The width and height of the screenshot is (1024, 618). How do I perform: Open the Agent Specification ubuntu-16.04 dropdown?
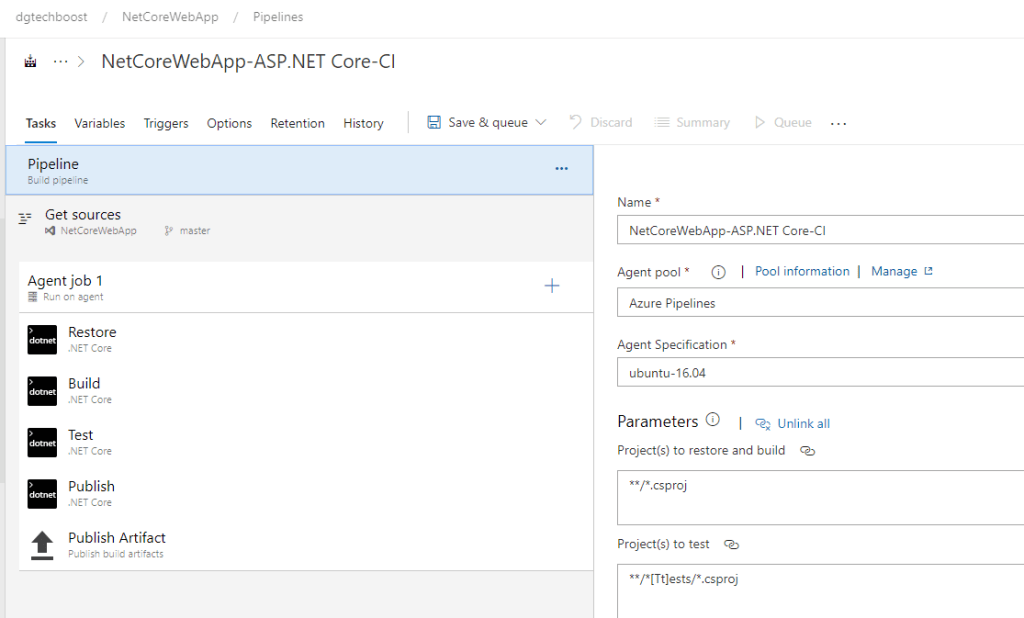[x=820, y=372]
